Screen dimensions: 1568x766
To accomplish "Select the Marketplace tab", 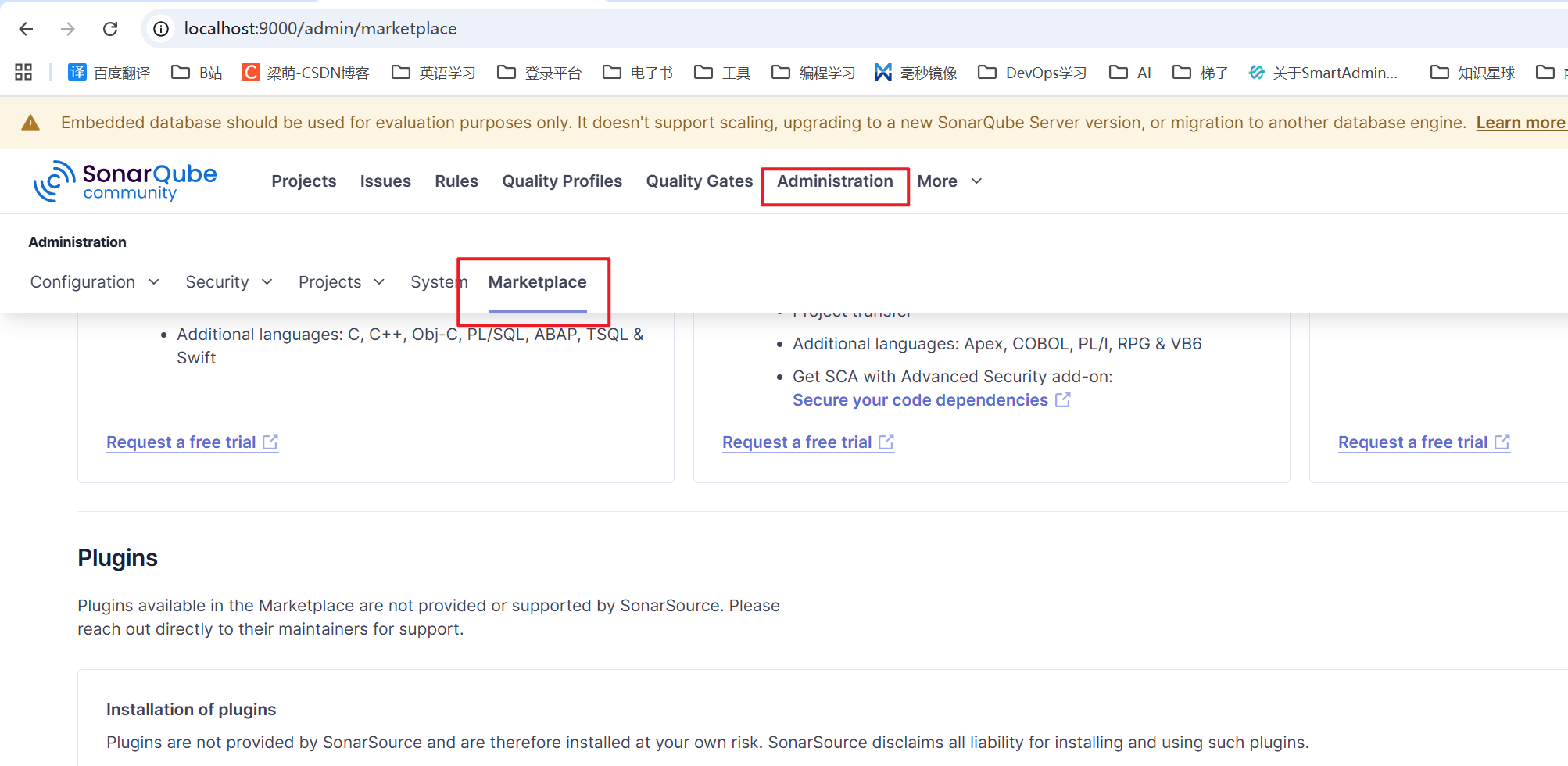I will point(537,282).
